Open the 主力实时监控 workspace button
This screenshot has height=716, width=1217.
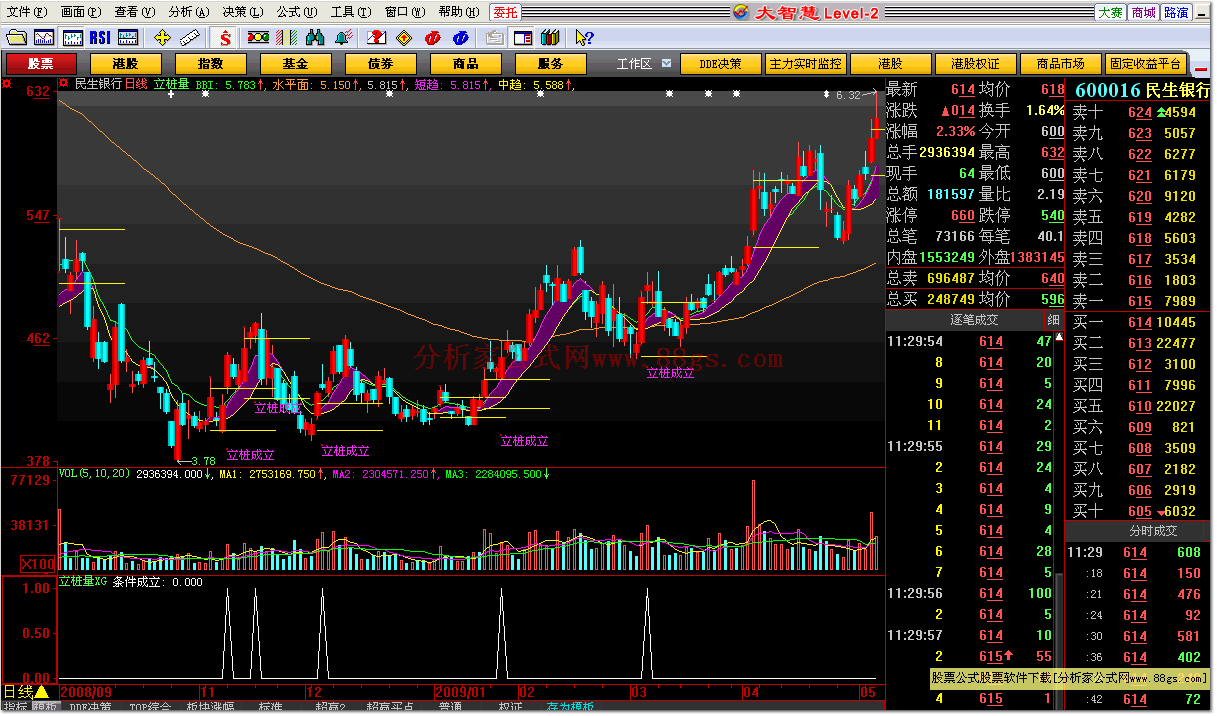pyautogui.click(x=805, y=63)
